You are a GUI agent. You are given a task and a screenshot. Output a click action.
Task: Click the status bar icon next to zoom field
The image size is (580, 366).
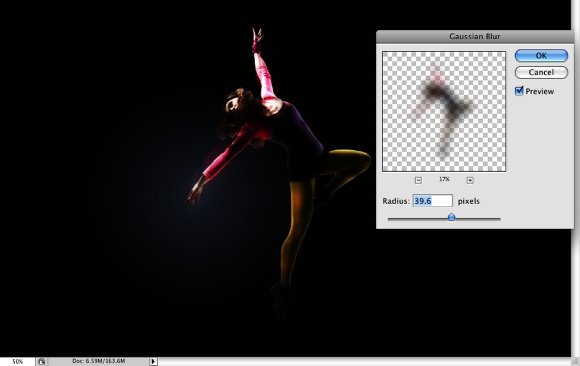[41, 362]
